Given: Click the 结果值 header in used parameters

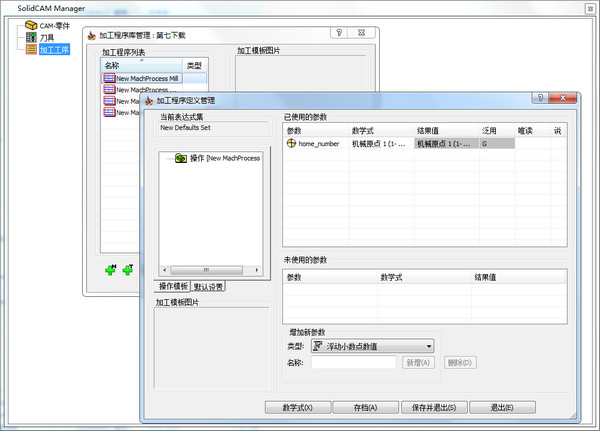Looking at the screenshot, I should [446, 131].
